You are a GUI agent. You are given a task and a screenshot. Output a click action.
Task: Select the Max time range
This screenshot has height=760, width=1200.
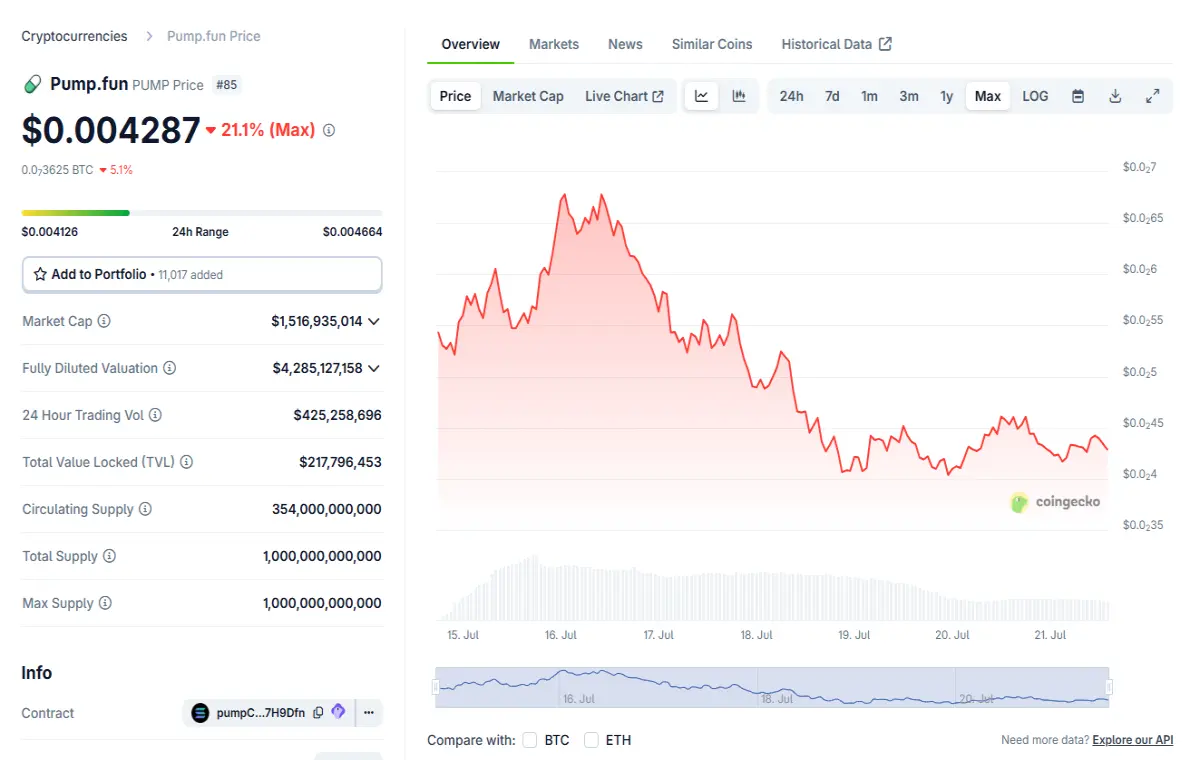coord(988,96)
